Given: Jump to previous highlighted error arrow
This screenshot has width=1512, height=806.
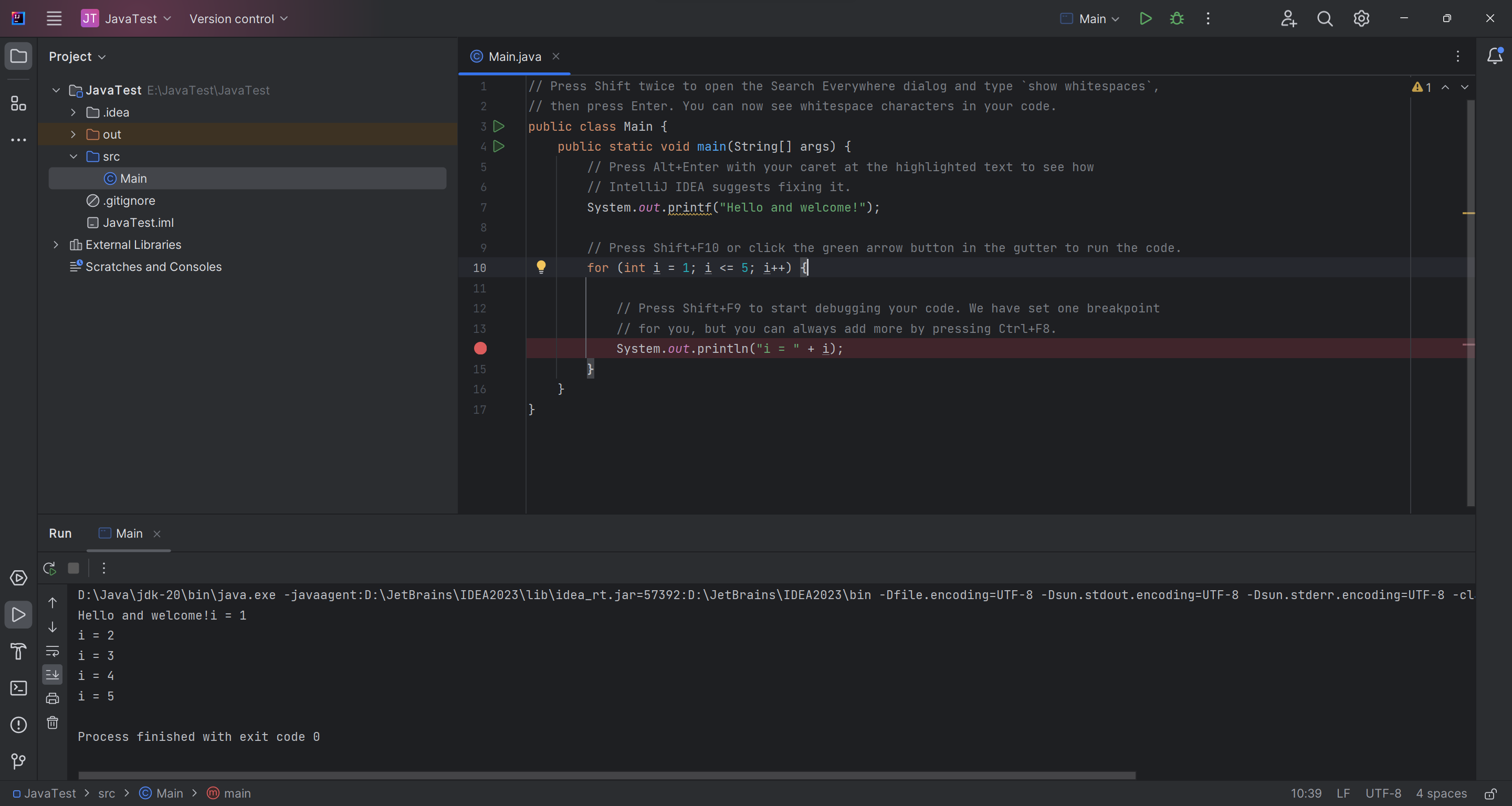Looking at the screenshot, I should tap(1446, 87).
